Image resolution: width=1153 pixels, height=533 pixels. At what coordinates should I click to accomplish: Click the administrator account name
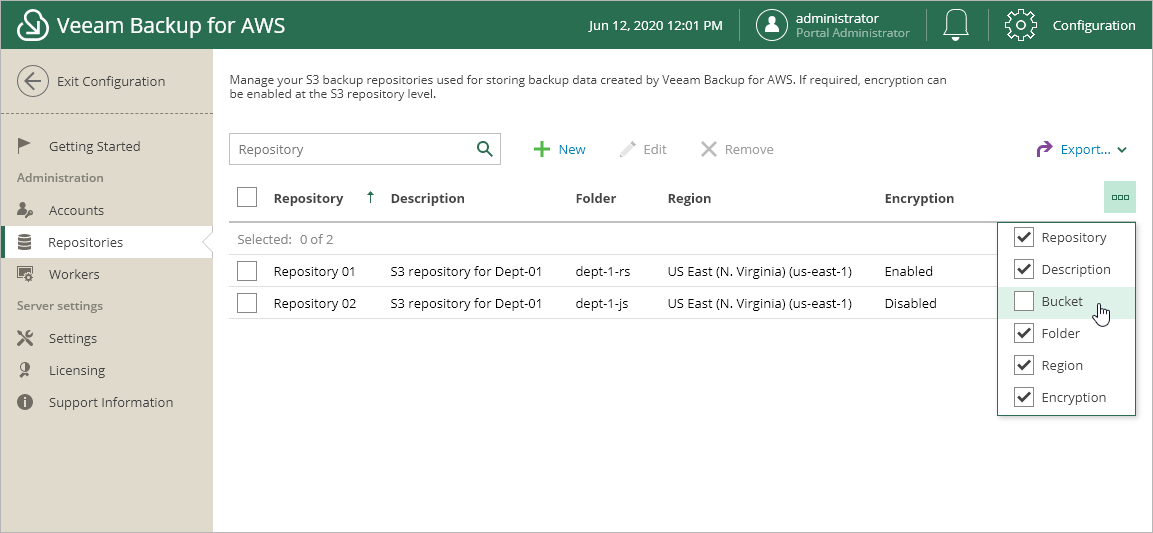pos(837,18)
